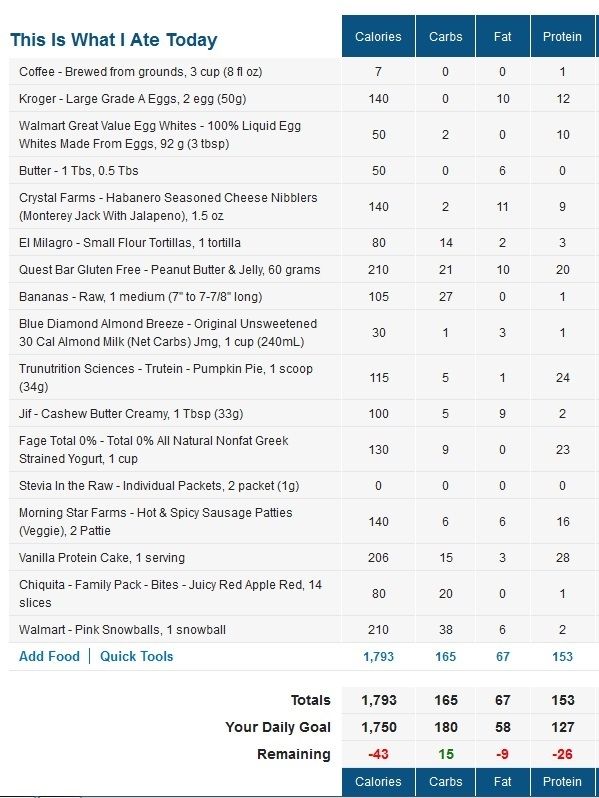Click the Walmart Pink Snowballs entry
The height and width of the screenshot is (798, 599).
(x=122, y=630)
